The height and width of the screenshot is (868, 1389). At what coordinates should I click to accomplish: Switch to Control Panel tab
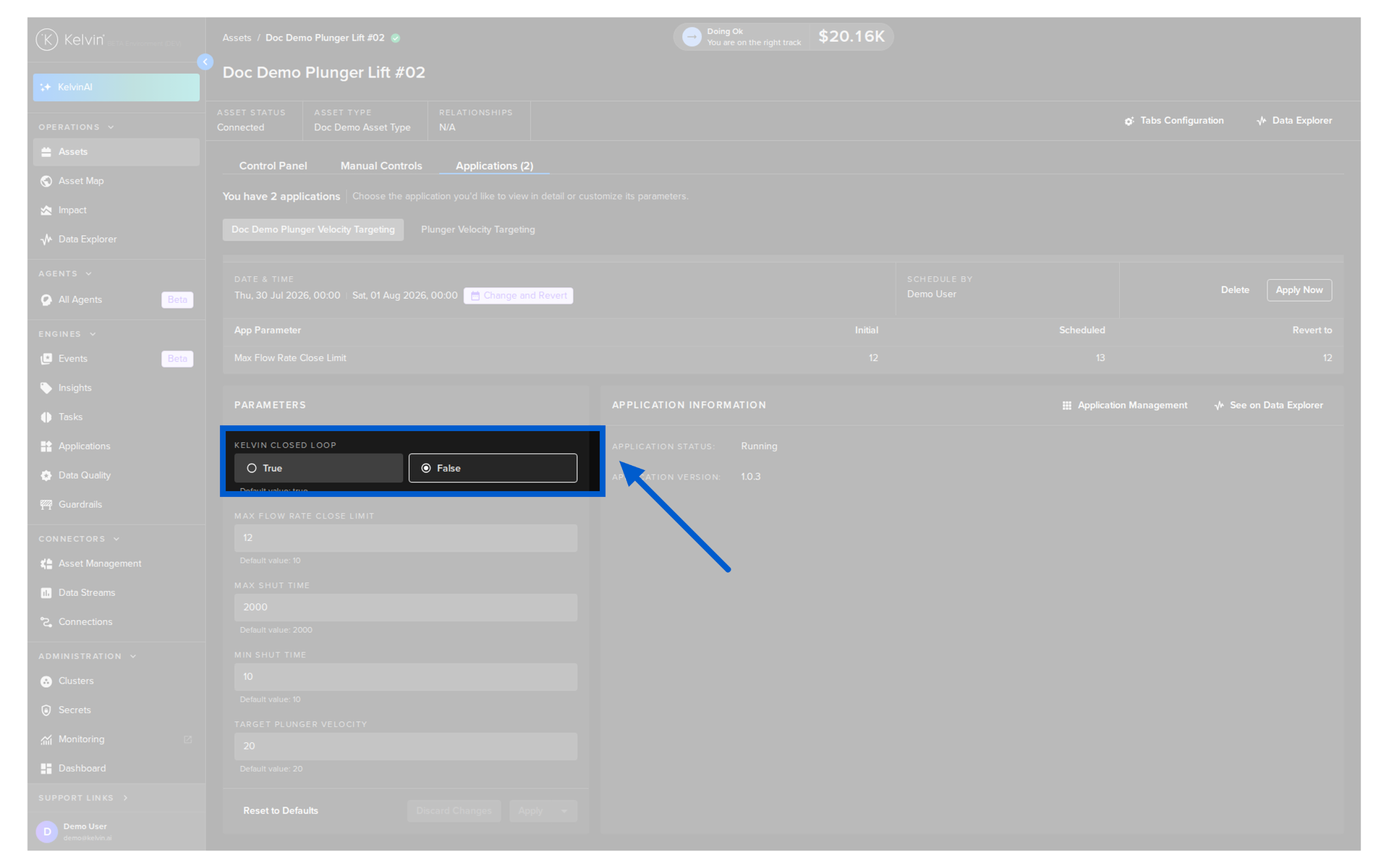(x=273, y=166)
